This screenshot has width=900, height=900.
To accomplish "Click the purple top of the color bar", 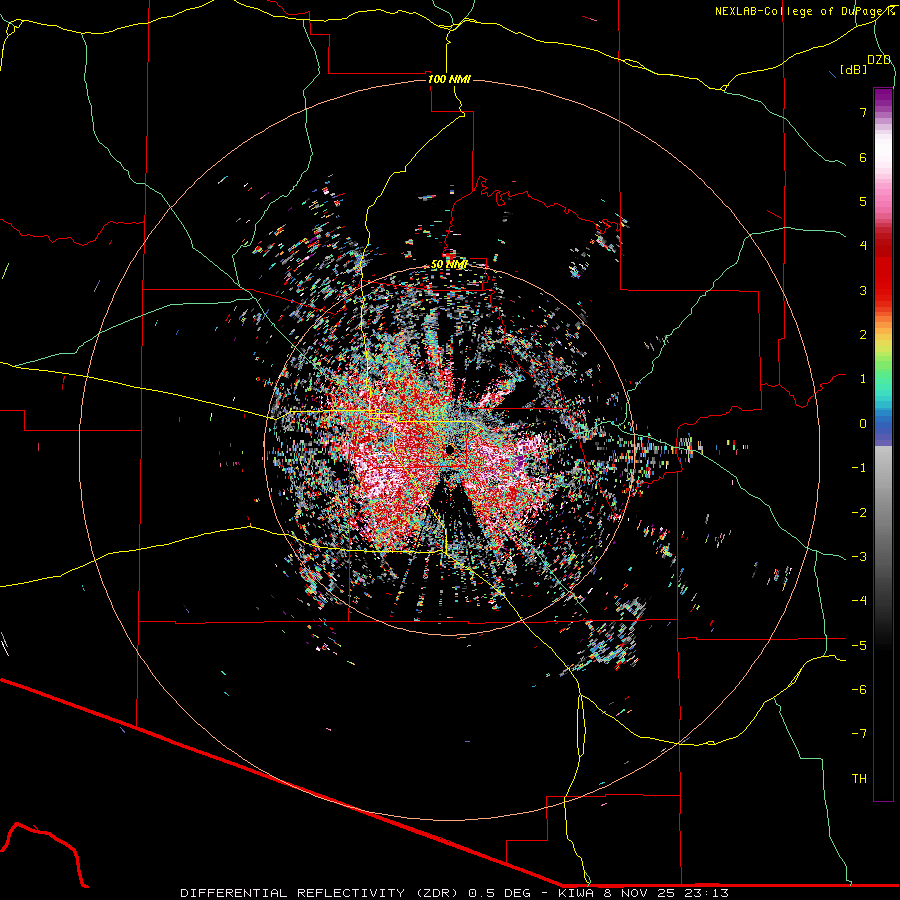I will pos(883,98).
